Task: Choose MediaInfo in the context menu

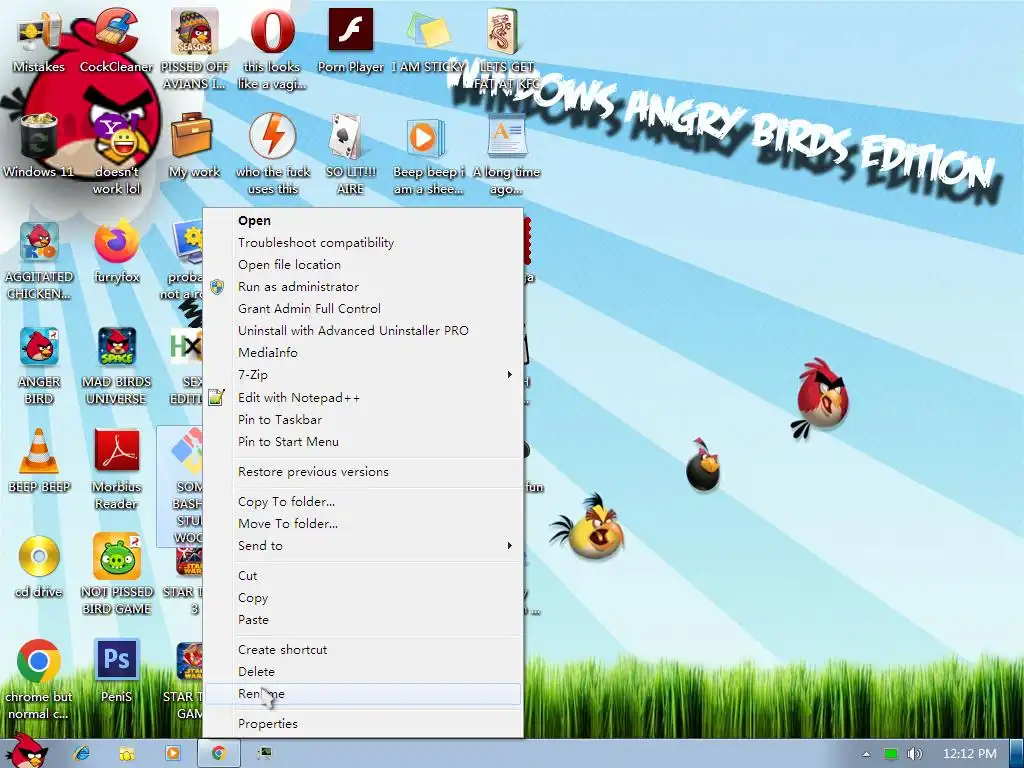Action: coord(363,353)
